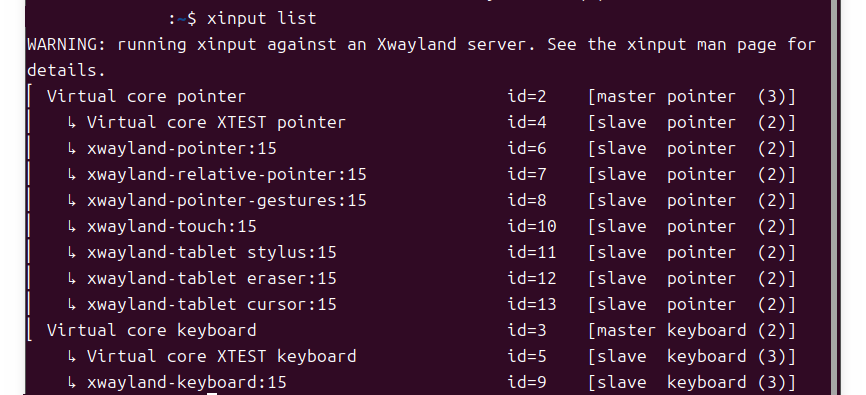The width and height of the screenshot is (866, 395).
Task: Click the 'xinput list' command text
Action: (262, 18)
